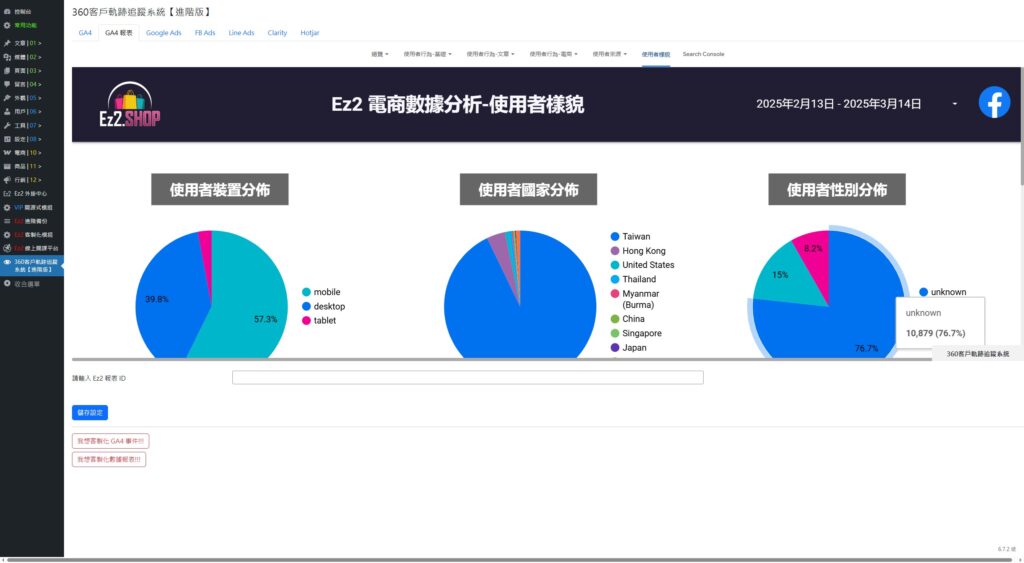Open the date range dropdown arrow
Screen dimensions: 1024x563
point(955,104)
